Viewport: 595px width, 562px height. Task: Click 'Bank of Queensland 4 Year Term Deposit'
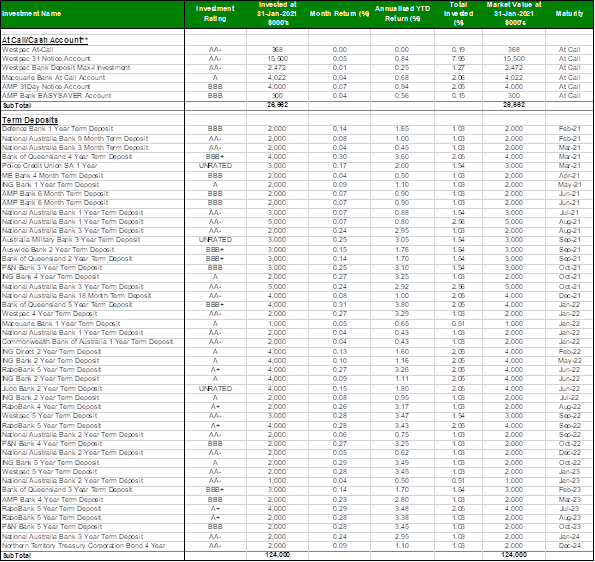pyautogui.click(x=67, y=157)
